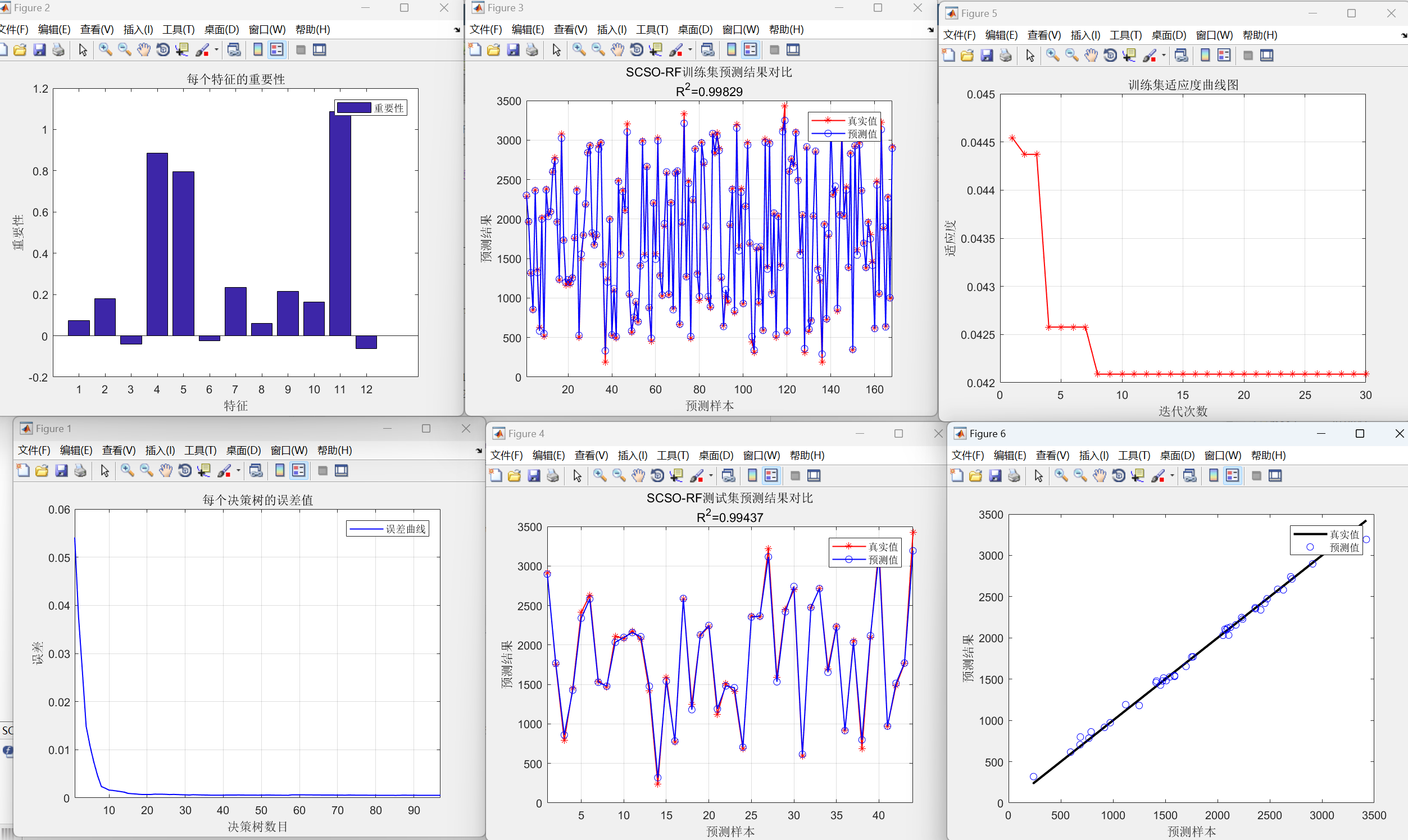The width and height of the screenshot is (1408, 840).
Task: Select Zoom Out tool in Figure 6
Action: click(1080, 475)
